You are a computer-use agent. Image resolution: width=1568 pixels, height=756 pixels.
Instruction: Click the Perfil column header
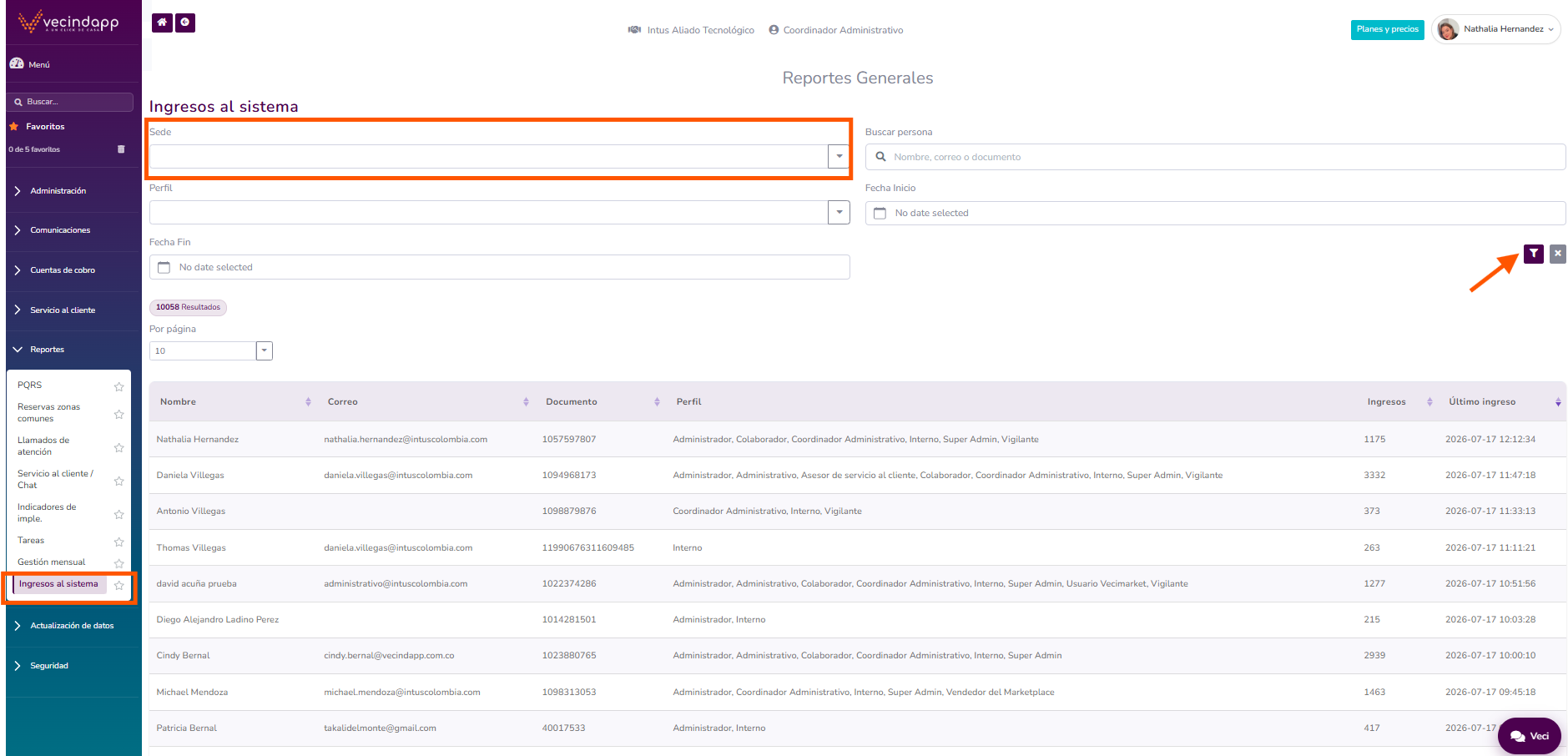pos(688,402)
